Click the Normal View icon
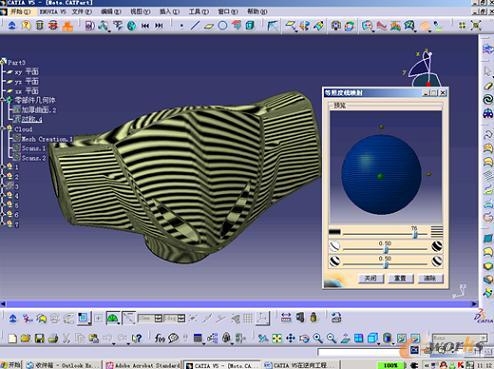Viewport: 494px width, 369px height. tap(345, 338)
